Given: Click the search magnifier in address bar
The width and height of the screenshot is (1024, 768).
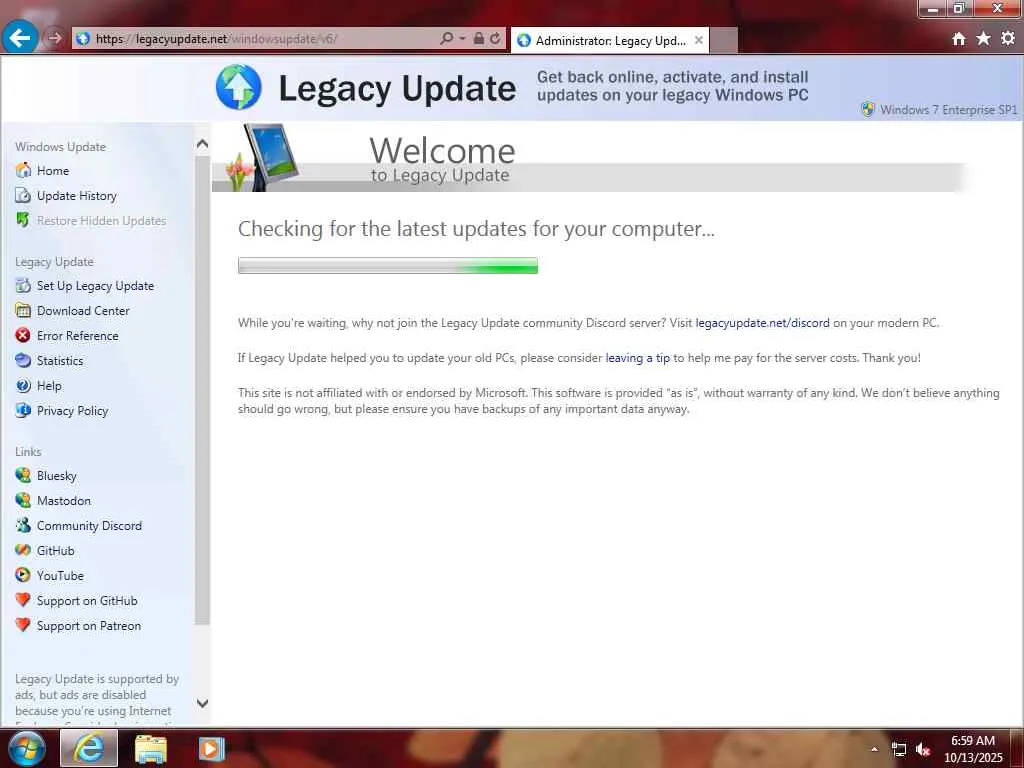Looking at the screenshot, I should click(x=447, y=39).
